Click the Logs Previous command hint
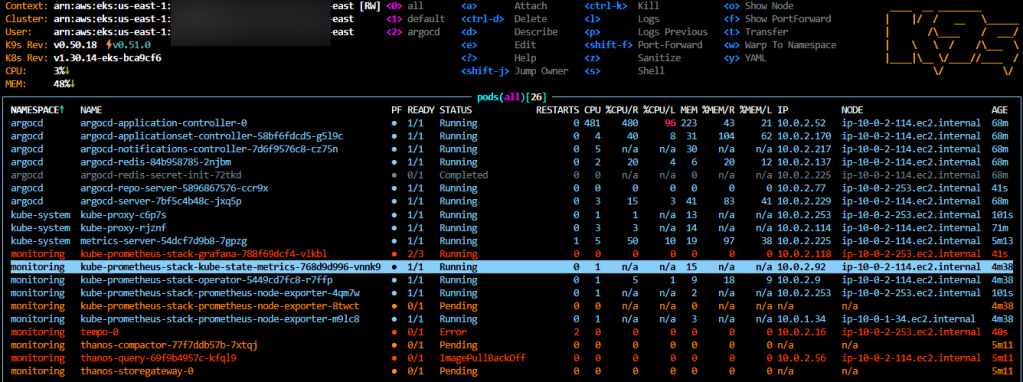Viewport: 1023px width, 382px height. click(x=646, y=31)
